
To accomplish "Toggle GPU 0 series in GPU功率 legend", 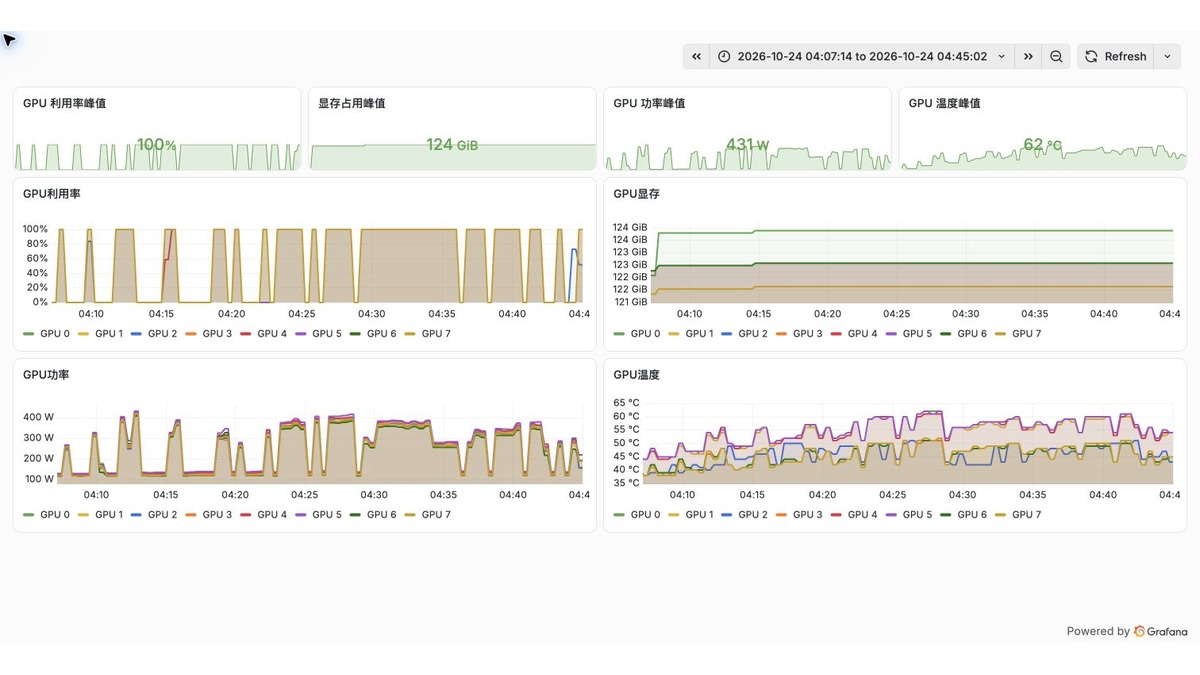I will 55,515.
